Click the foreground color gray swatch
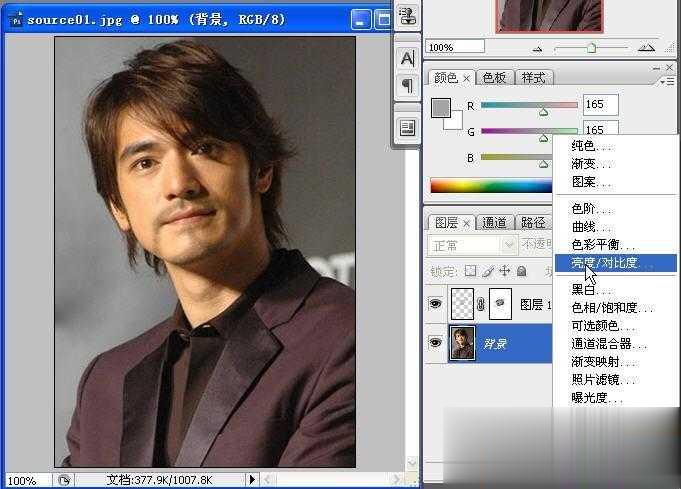The image size is (681, 489). 440,107
